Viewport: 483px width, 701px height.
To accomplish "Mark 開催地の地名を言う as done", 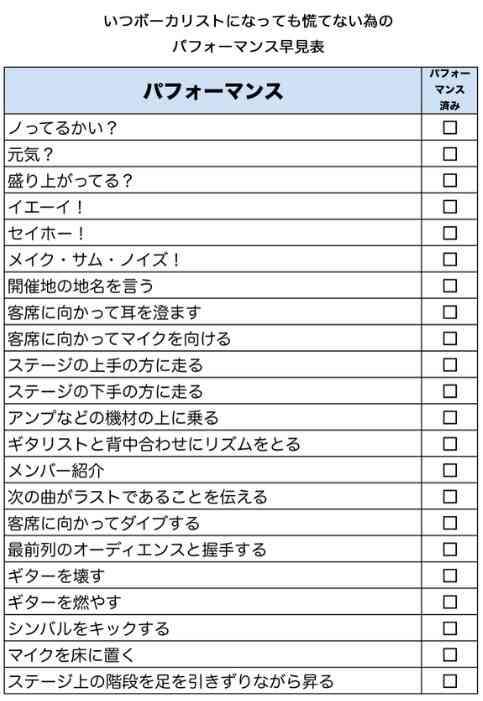I will (x=449, y=286).
